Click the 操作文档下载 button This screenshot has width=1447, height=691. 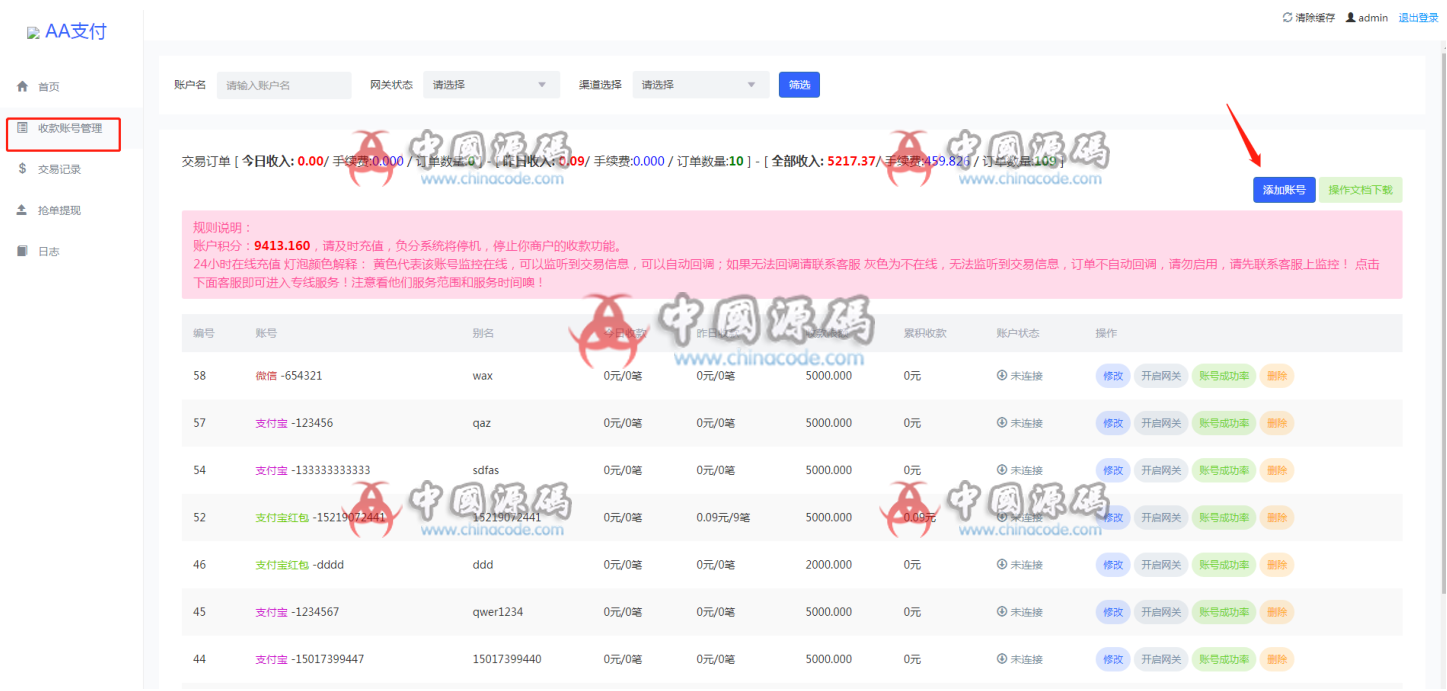coord(1360,189)
